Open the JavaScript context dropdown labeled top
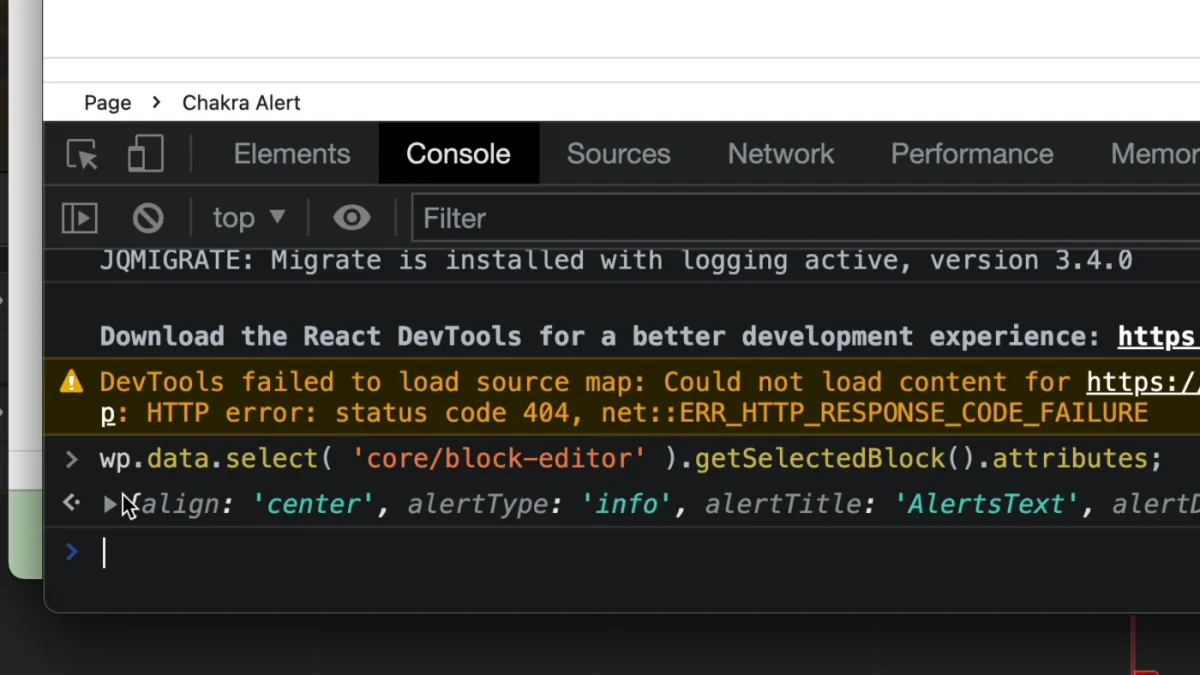 coord(247,217)
